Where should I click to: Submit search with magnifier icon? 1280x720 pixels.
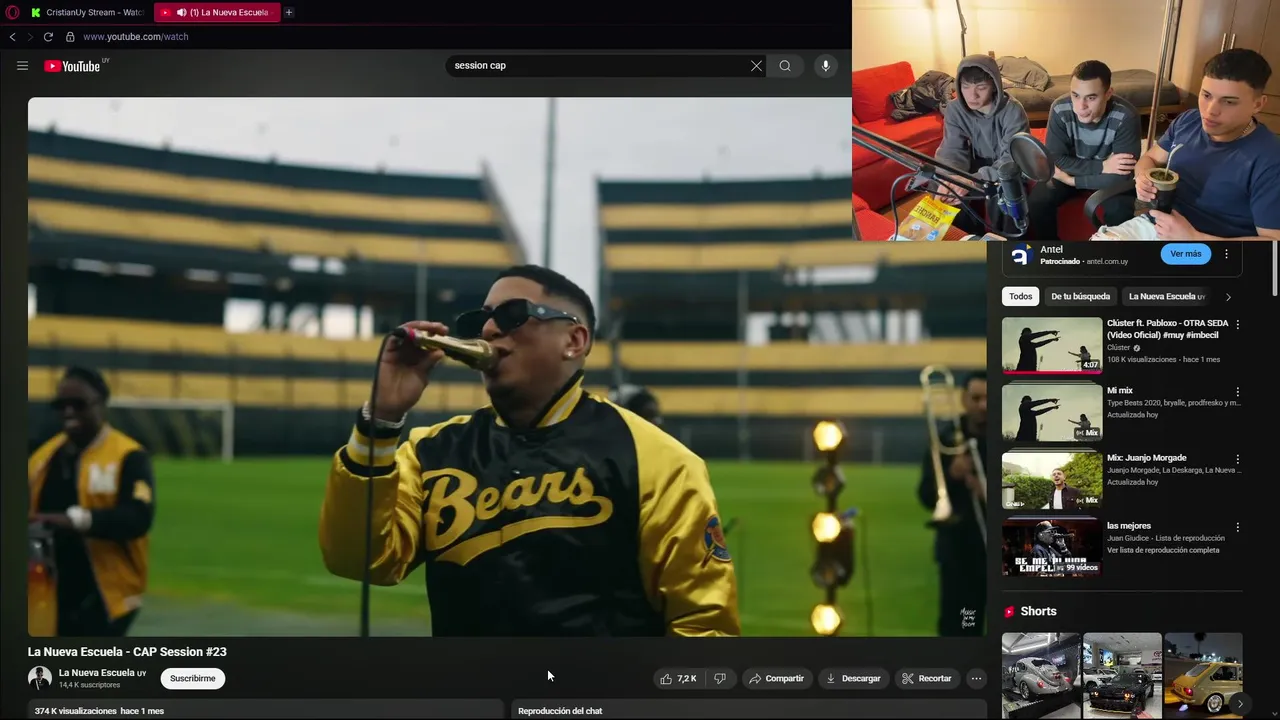tap(785, 66)
